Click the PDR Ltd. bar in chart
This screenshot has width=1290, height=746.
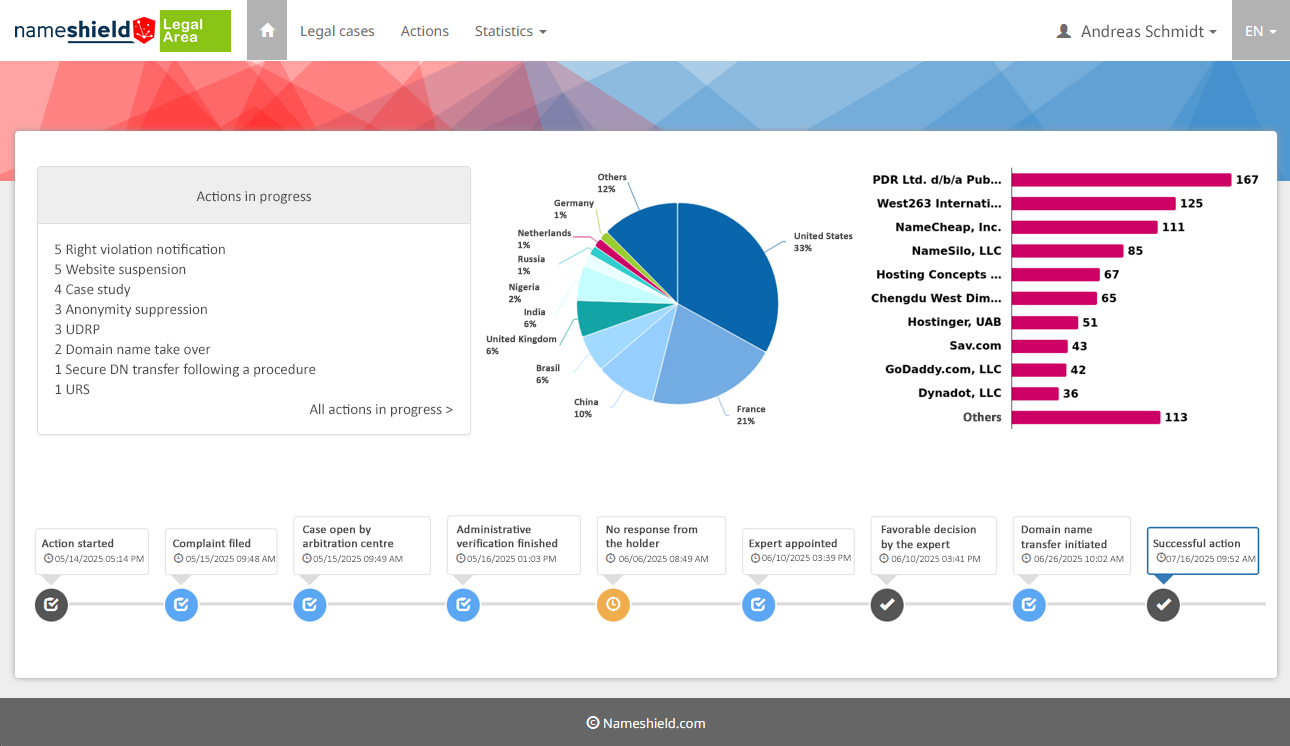tap(1120, 180)
